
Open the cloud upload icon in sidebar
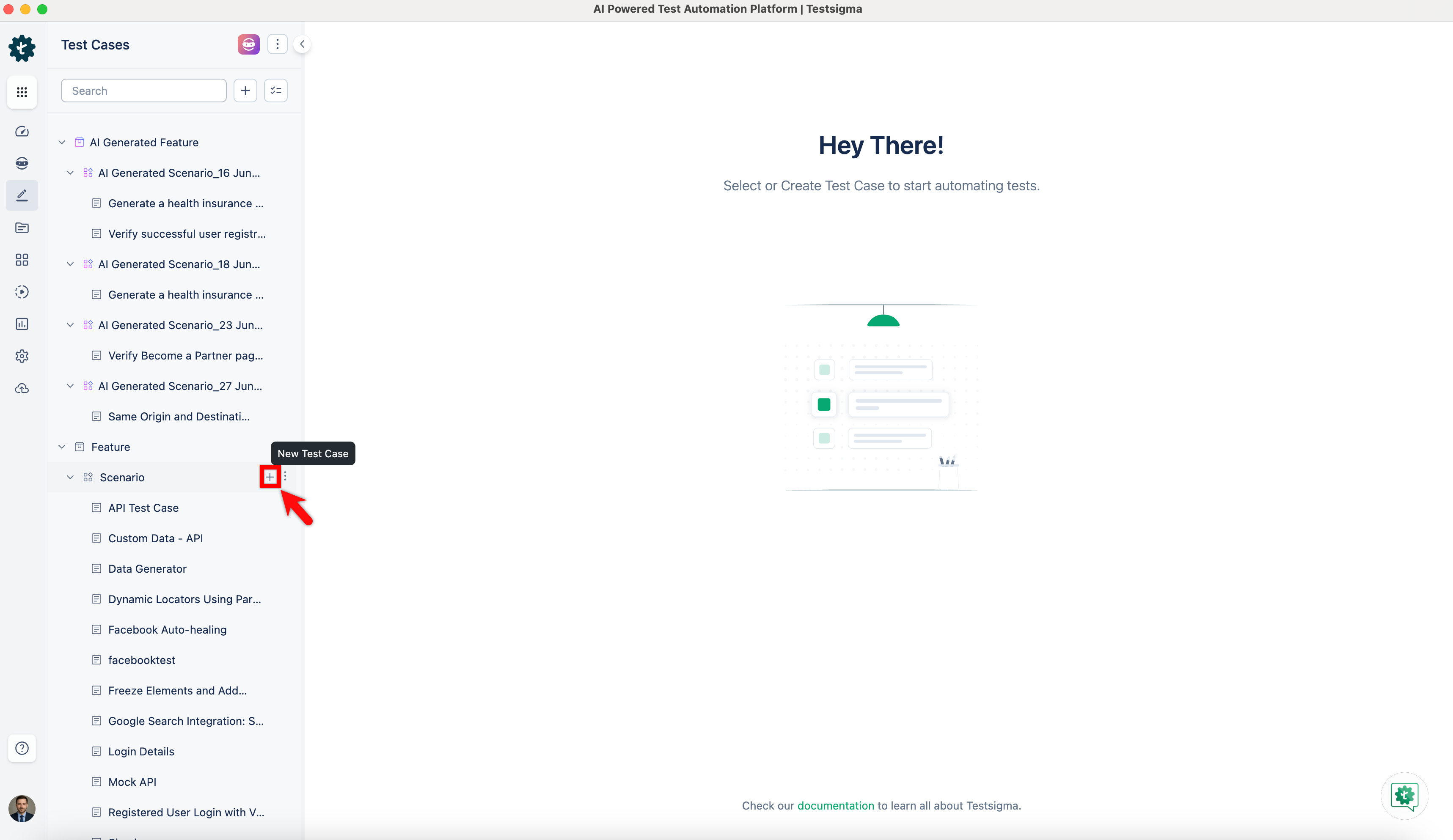(22, 388)
